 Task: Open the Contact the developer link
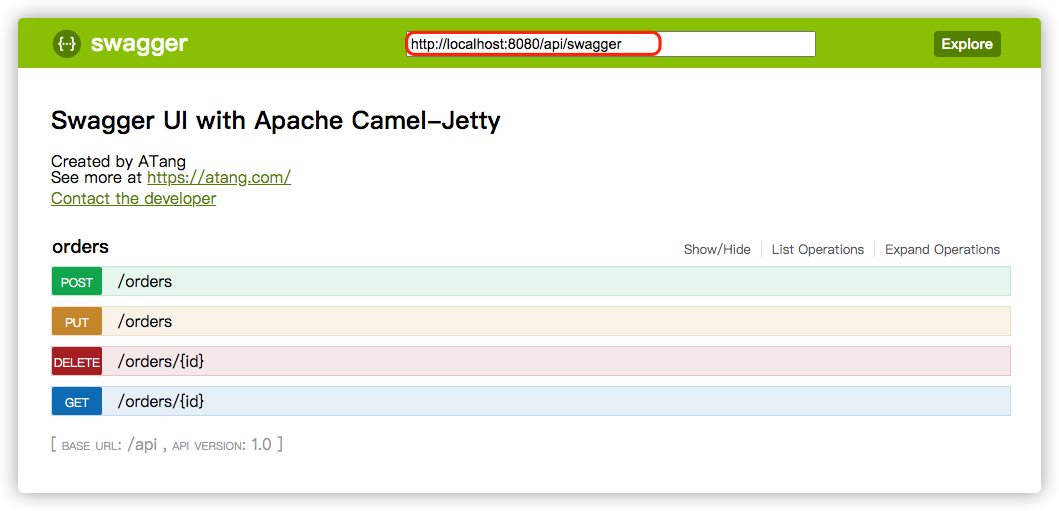click(134, 198)
